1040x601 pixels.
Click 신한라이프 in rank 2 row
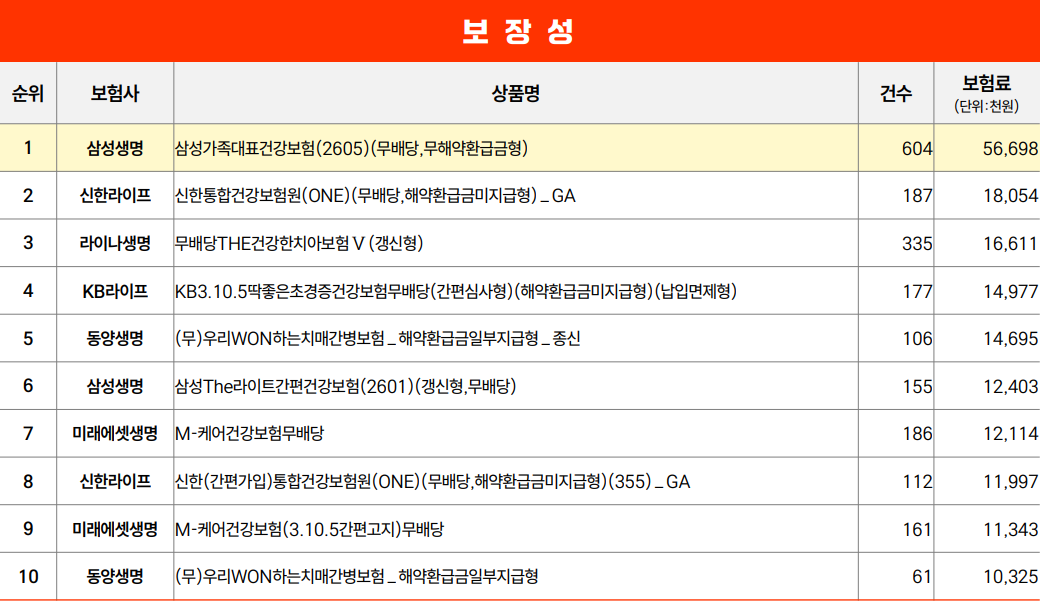pos(115,196)
